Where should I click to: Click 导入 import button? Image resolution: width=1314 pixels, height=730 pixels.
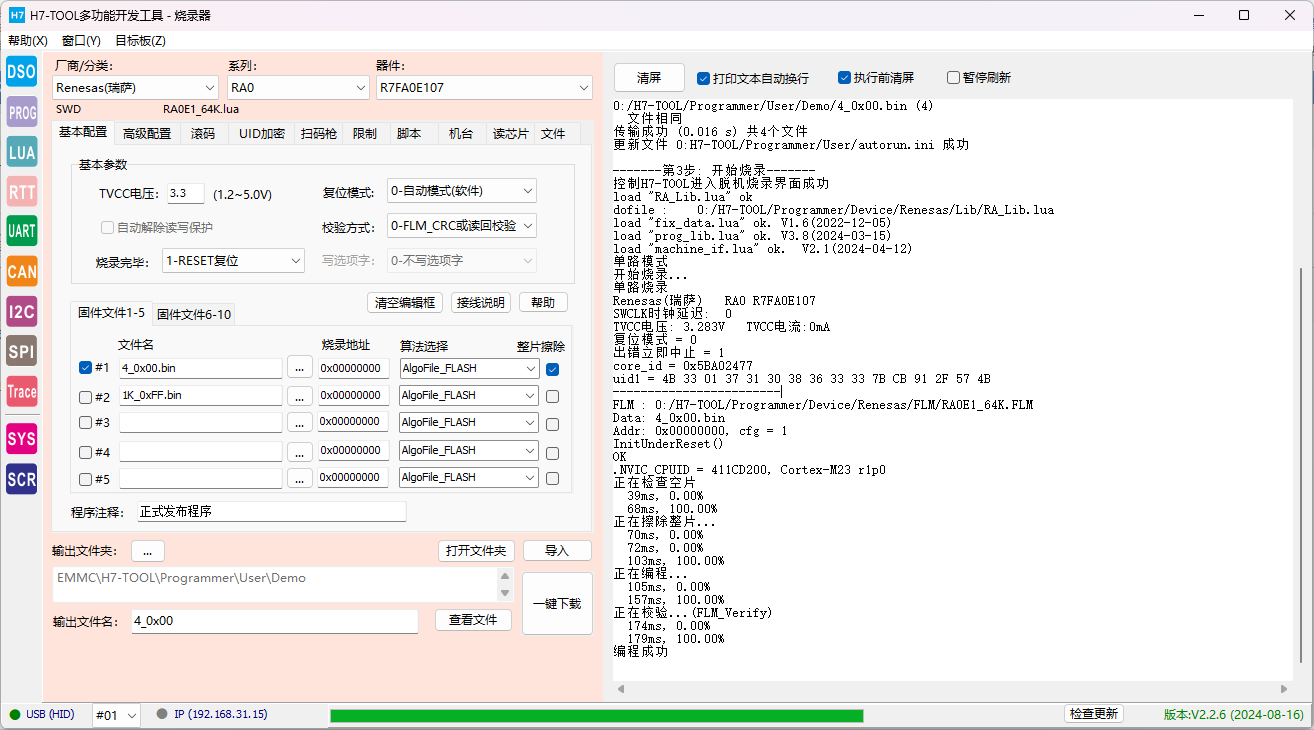click(x=557, y=551)
